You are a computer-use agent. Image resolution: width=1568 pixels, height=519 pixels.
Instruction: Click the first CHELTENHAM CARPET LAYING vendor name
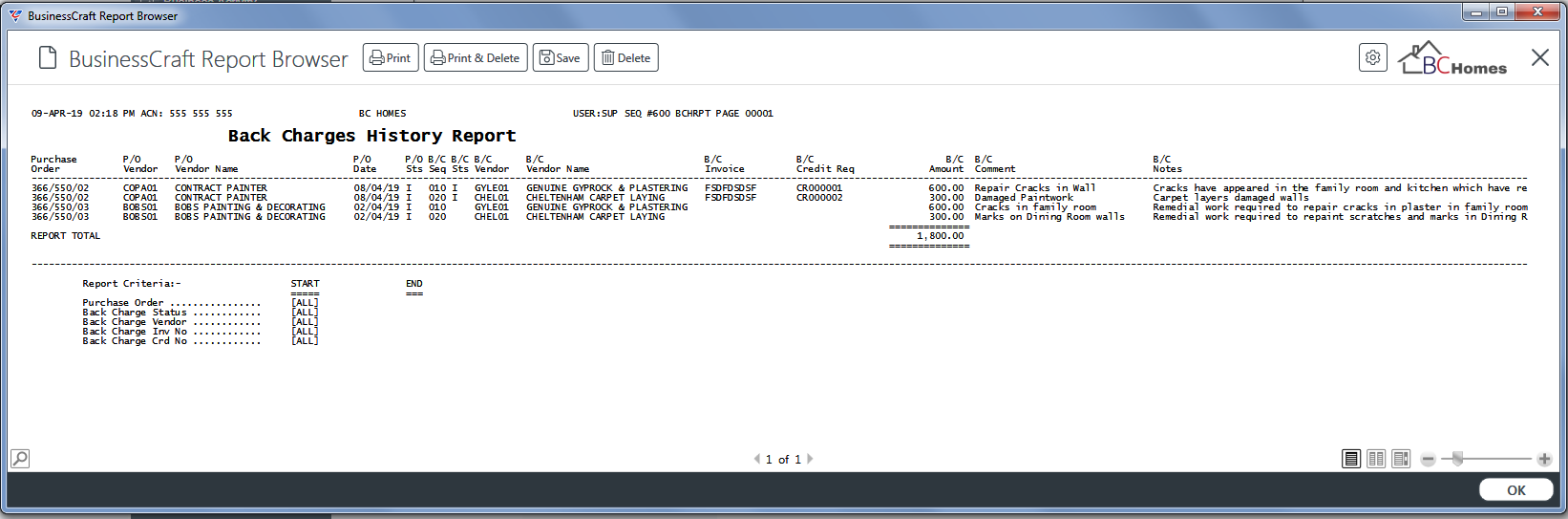(x=595, y=198)
